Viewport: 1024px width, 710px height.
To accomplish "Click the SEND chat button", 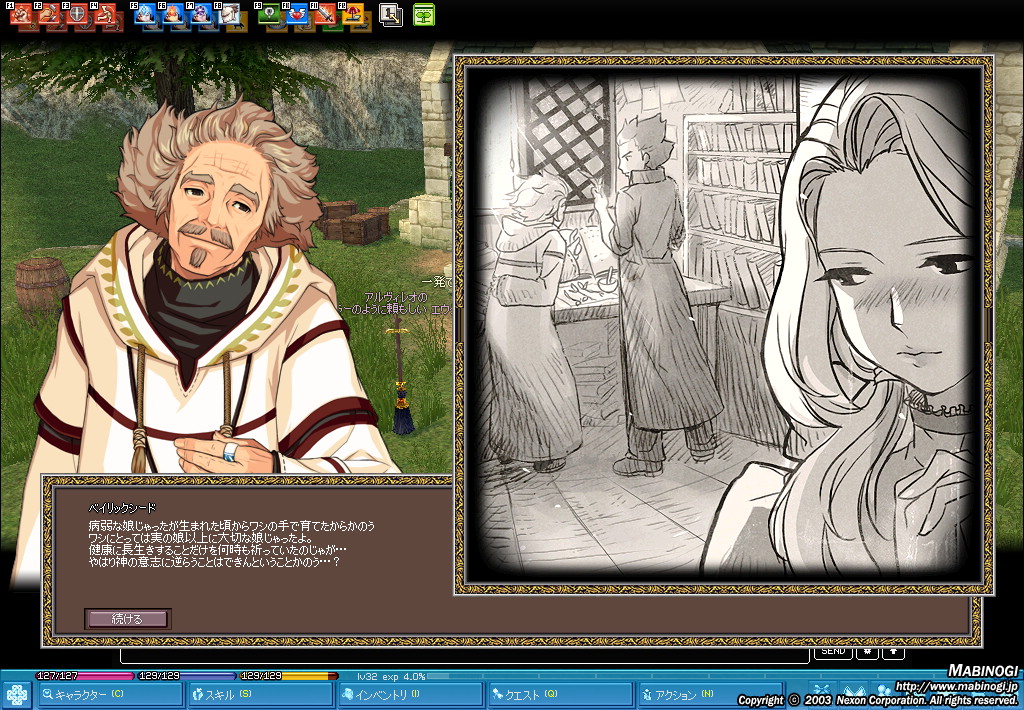I will [x=833, y=653].
